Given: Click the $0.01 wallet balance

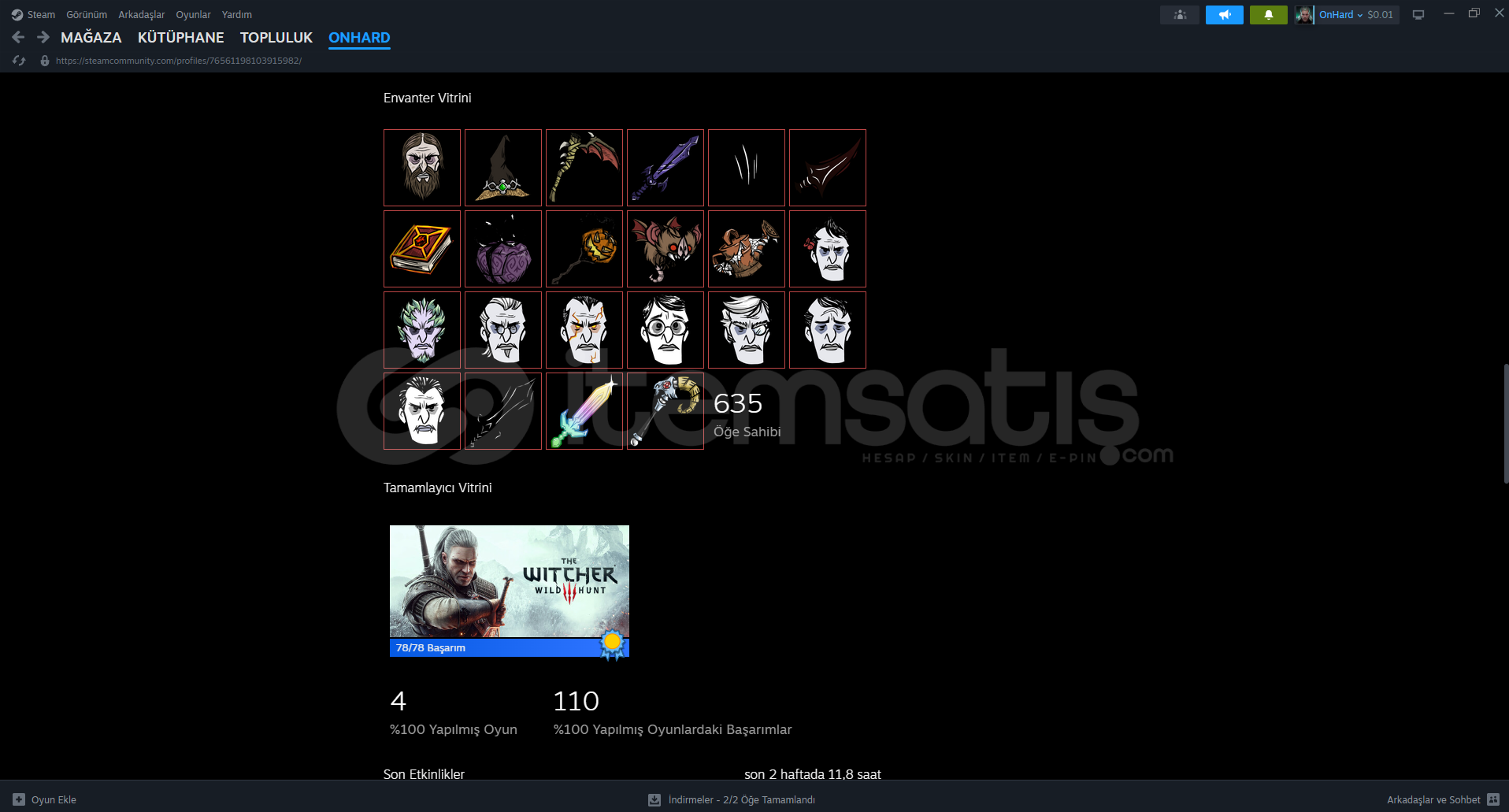Looking at the screenshot, I should (1380, 15).
